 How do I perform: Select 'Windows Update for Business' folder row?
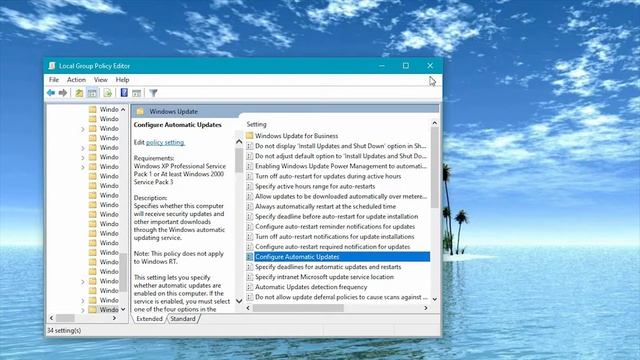pos(297,136)
